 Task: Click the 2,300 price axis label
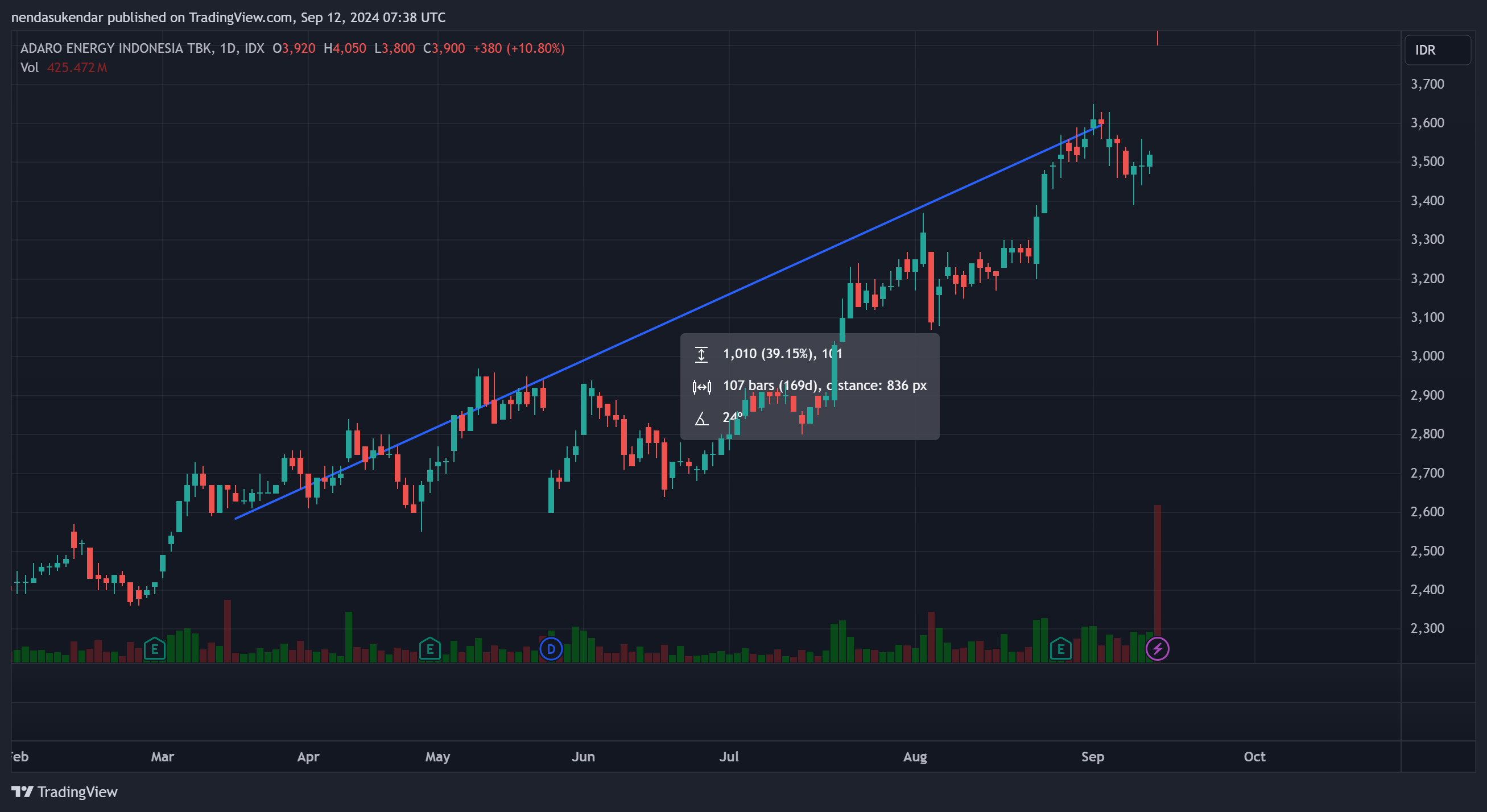pyautogui.click(x=1427, y=628)
